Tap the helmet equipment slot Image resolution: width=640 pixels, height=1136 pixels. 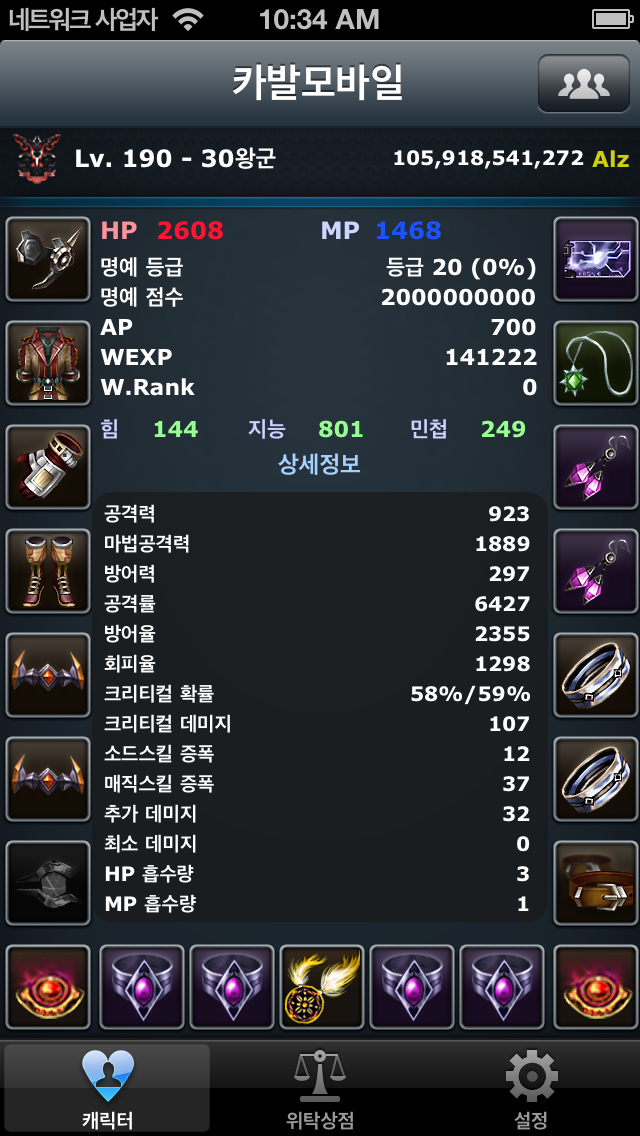point(48,259)
